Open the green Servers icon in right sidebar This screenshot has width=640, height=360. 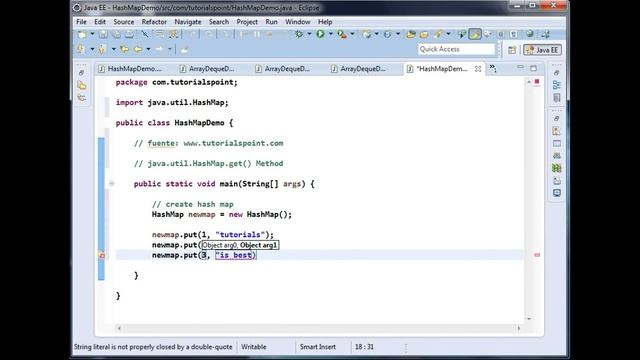point(556,168)
